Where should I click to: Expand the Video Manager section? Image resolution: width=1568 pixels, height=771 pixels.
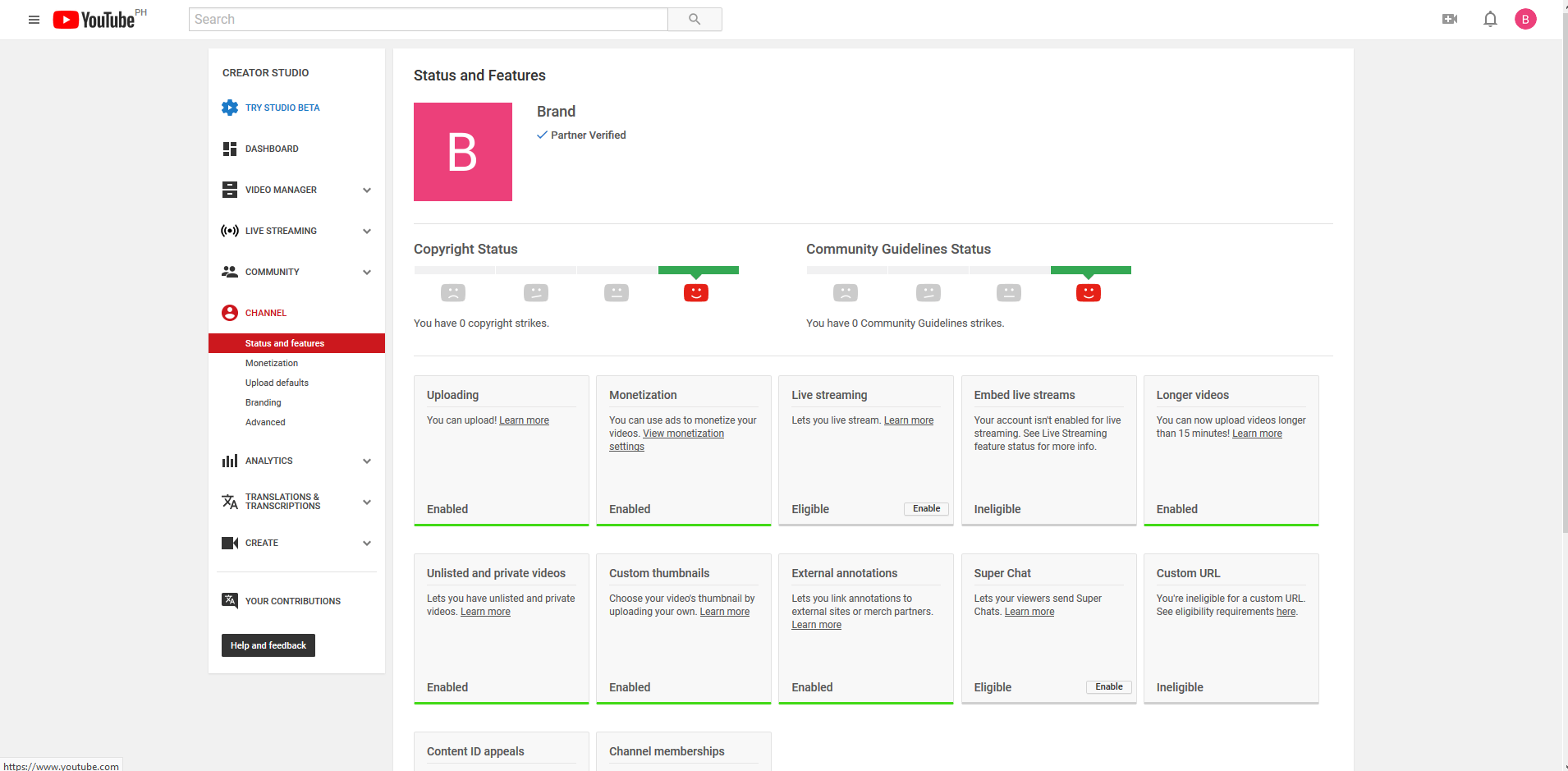(367, 190)
